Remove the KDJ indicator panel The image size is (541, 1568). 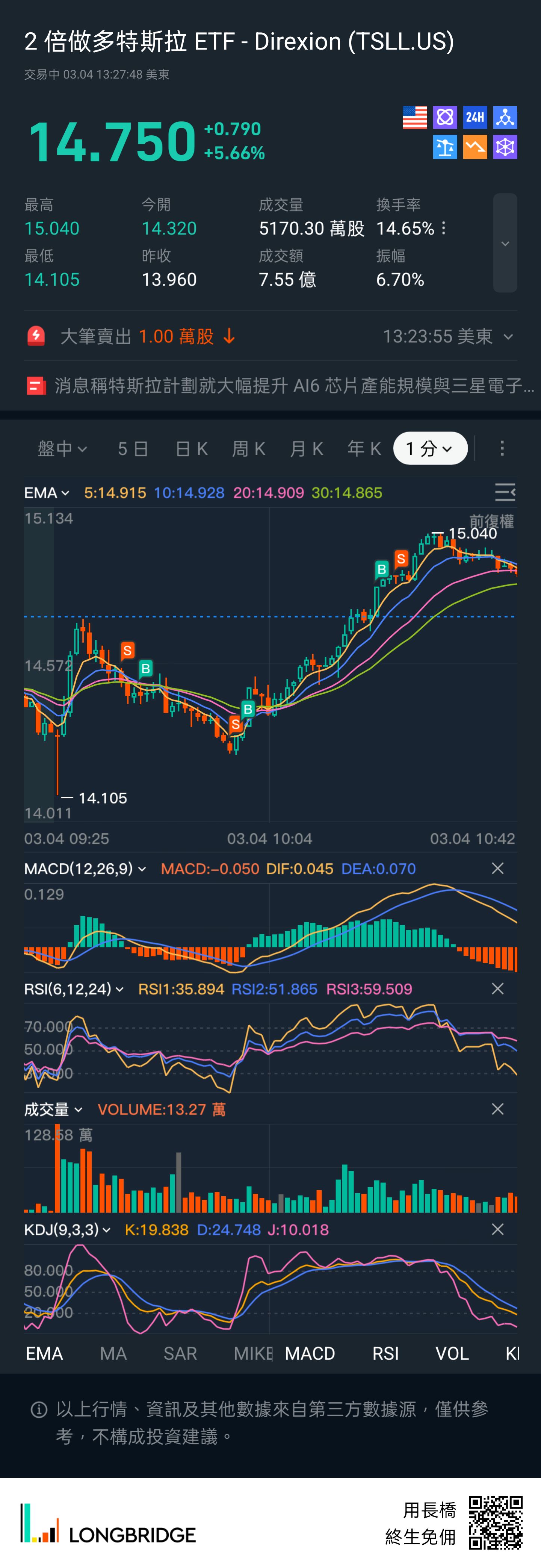point(497,1230)
